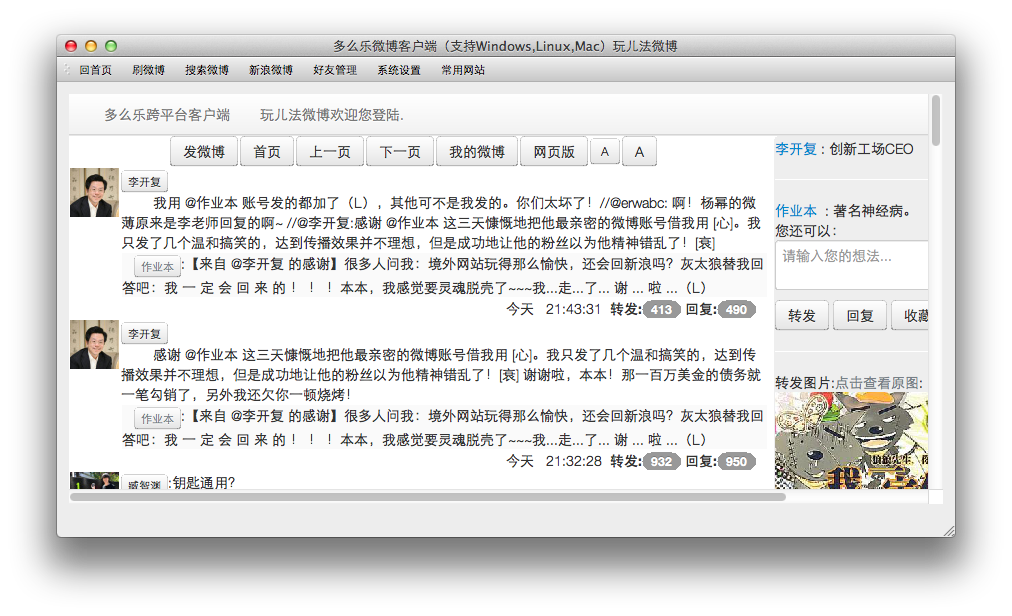Focus the 请输入您的想法 text box

(851, 265)
